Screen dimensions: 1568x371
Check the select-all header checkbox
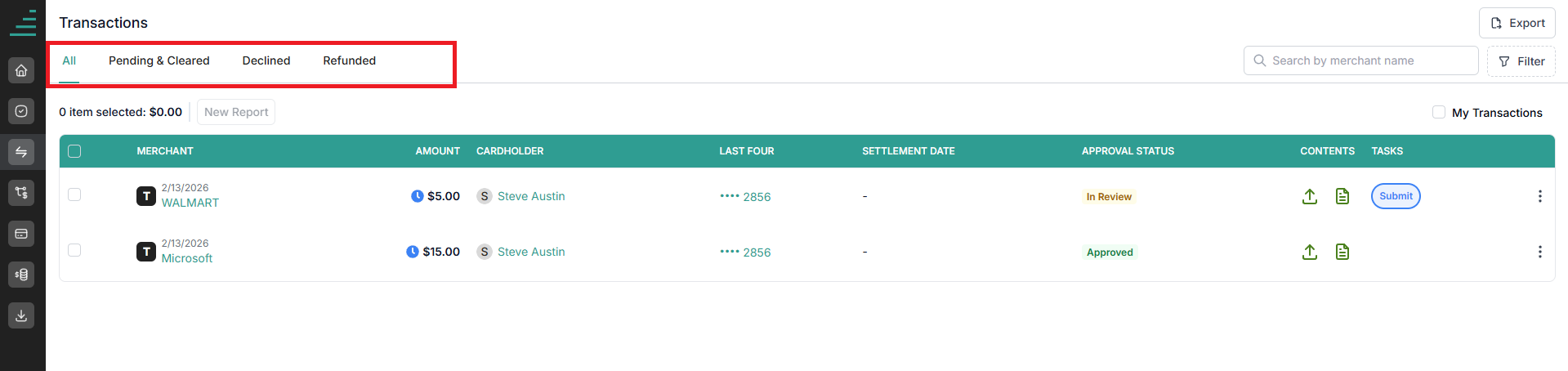point(74,151)
